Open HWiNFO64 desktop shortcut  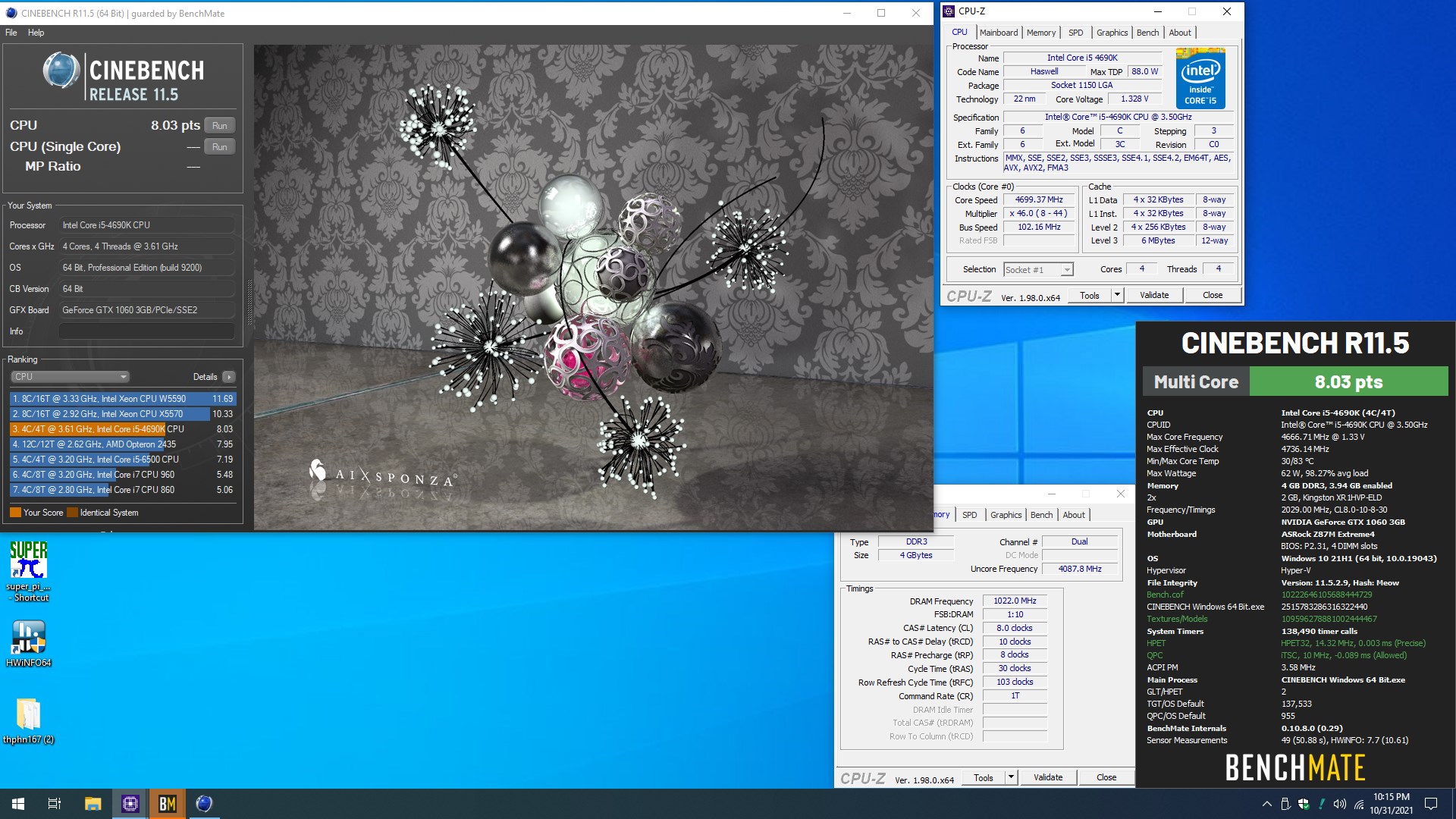coord(29,643)
